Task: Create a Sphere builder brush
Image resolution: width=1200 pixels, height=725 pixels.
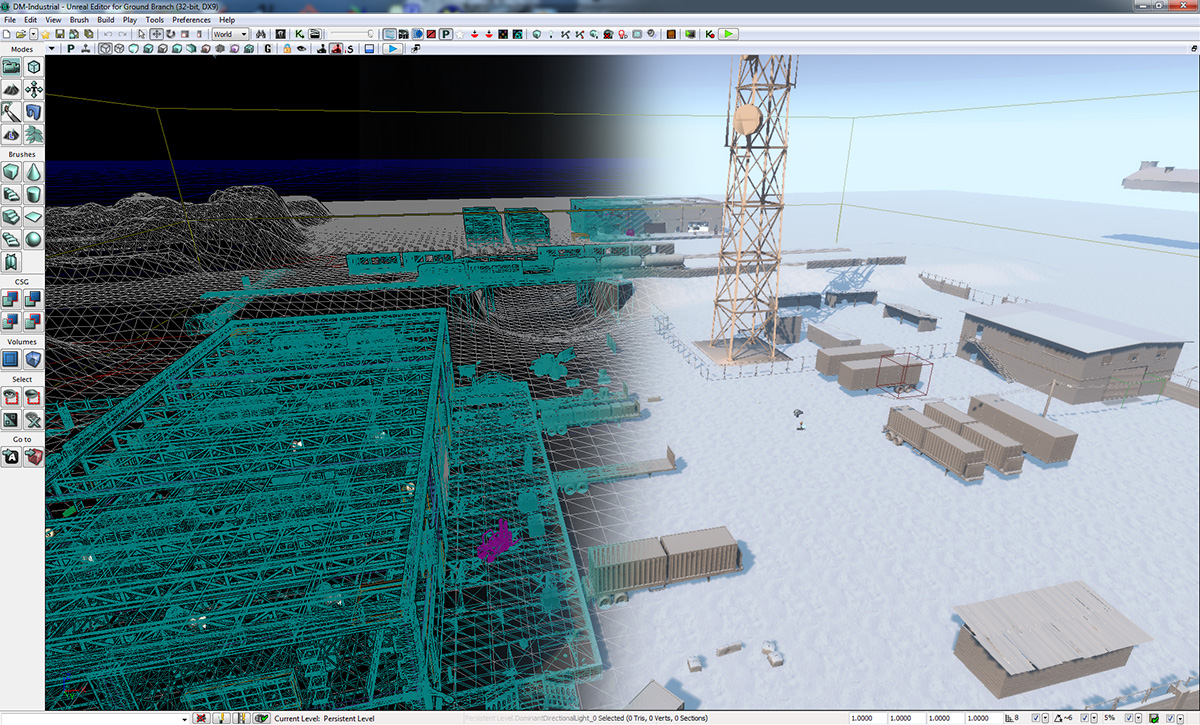Action: pyautogui.click(x=33, y=239)
